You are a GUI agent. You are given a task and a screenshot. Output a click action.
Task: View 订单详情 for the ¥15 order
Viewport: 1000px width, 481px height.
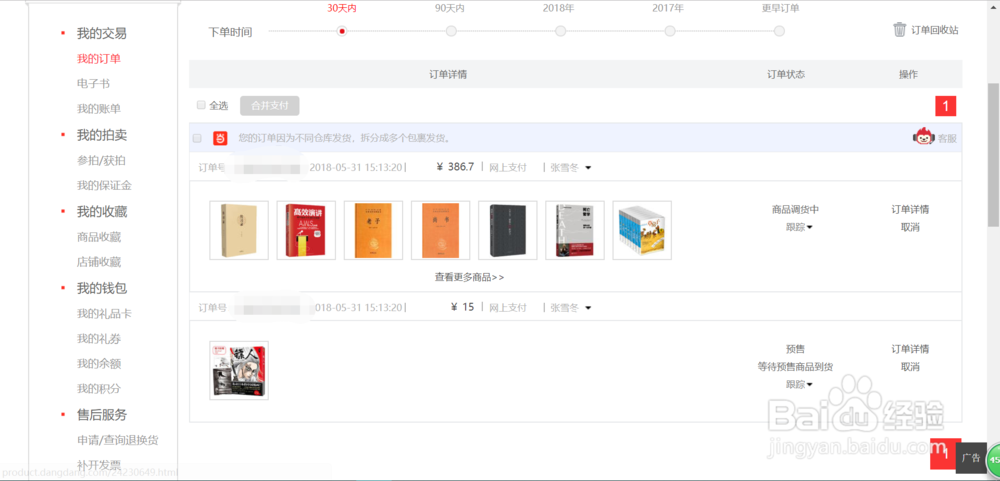[x=910, y=349]
